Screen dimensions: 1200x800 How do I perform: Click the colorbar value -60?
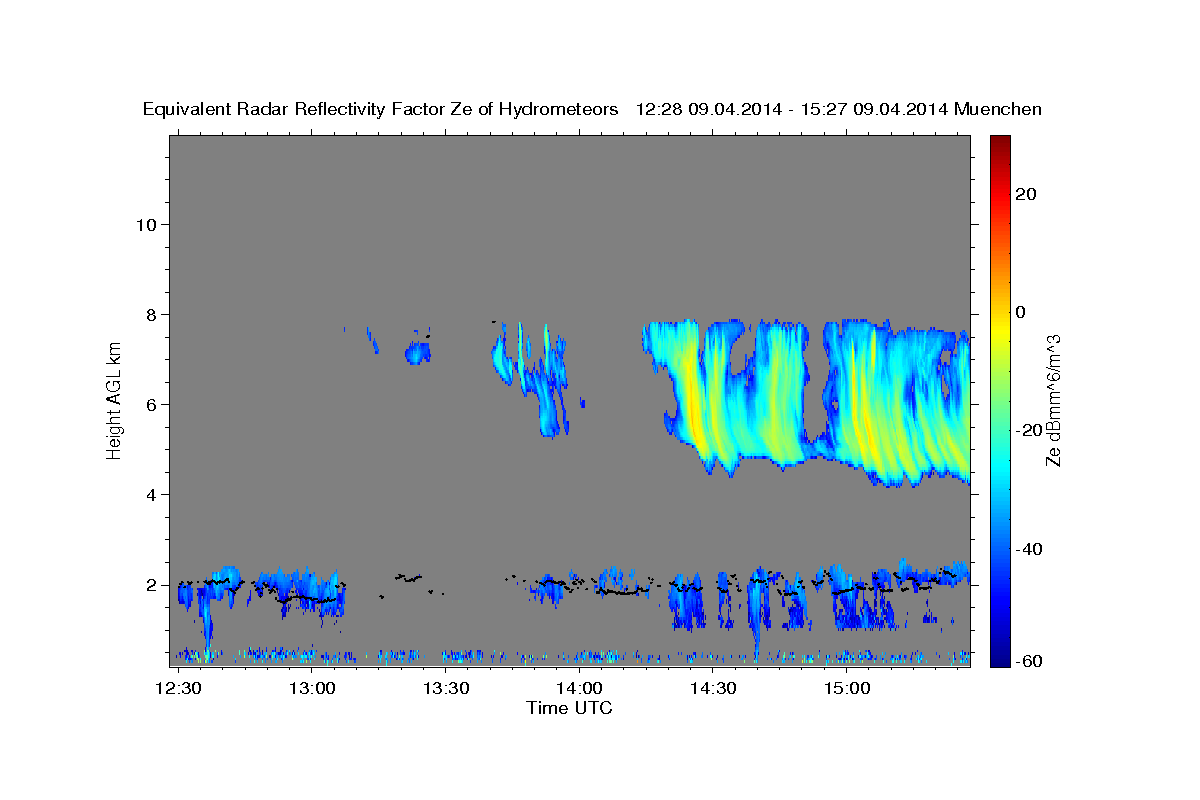[1028, 661]
